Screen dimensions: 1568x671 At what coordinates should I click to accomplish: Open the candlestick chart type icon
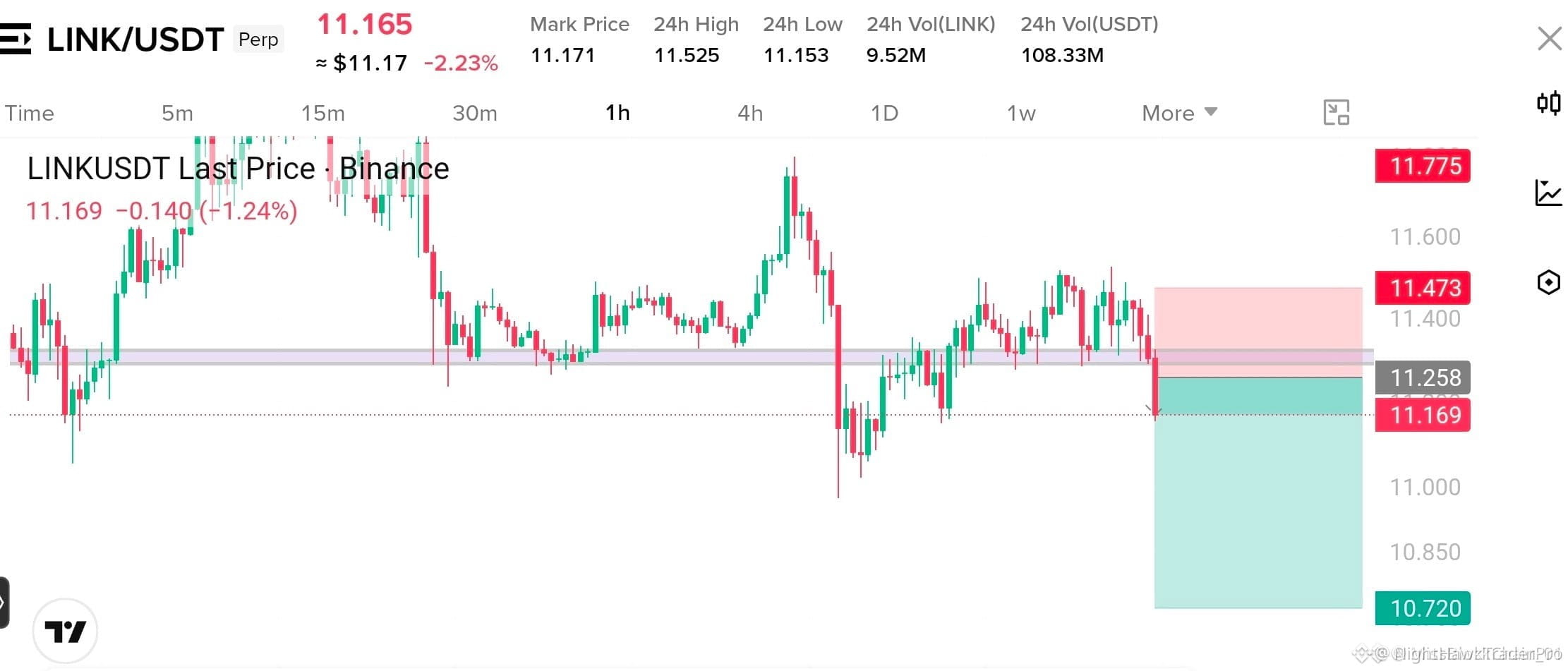click(x=1548, y=104)
